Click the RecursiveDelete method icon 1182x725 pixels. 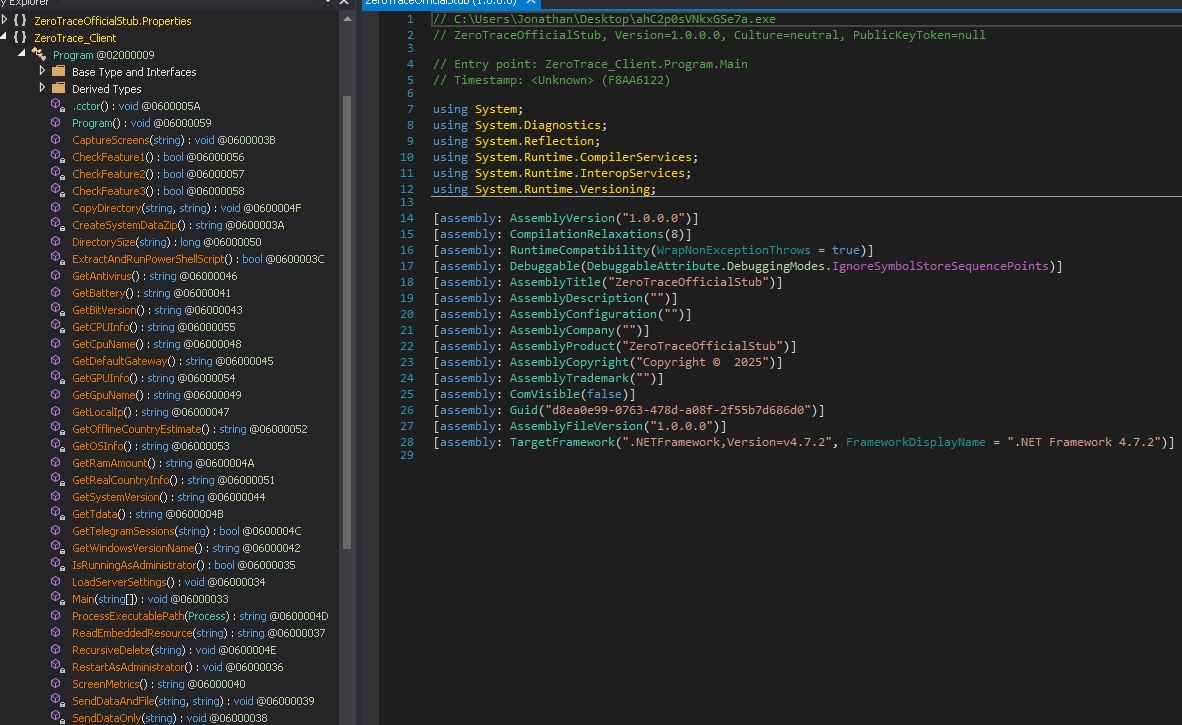click(57, 650)
